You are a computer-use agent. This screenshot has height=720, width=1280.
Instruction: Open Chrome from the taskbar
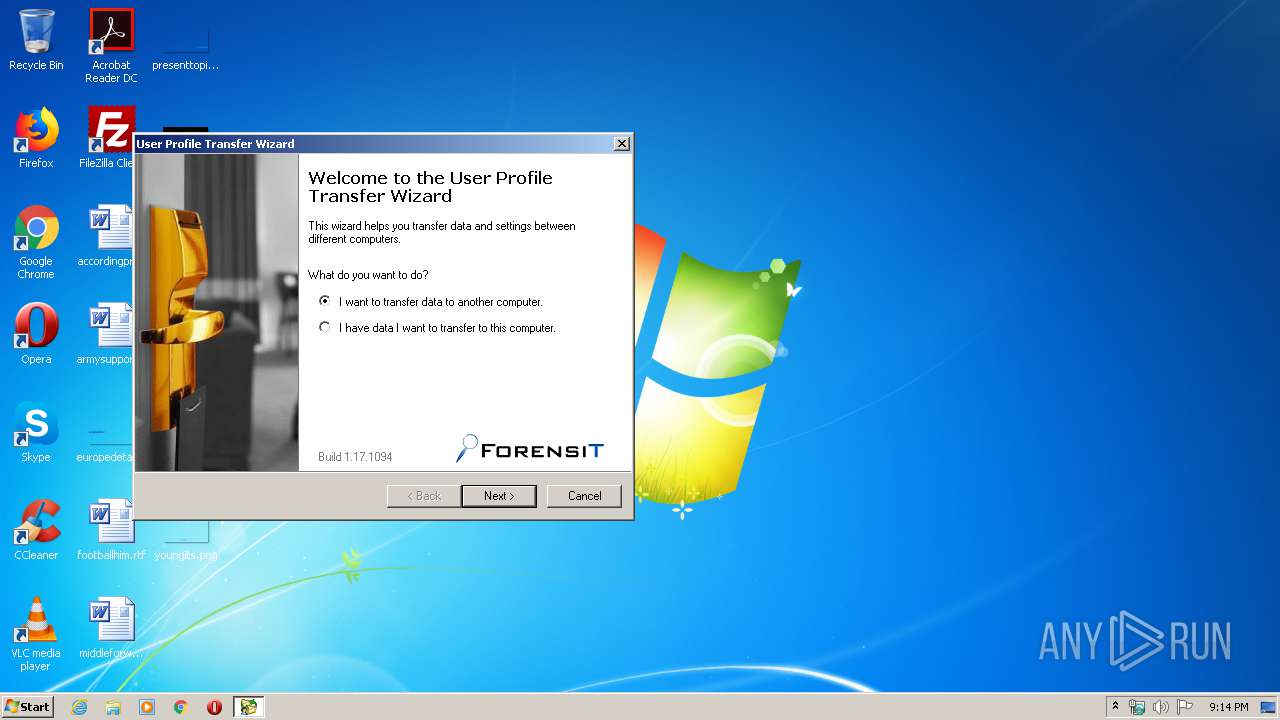[181, 707]
